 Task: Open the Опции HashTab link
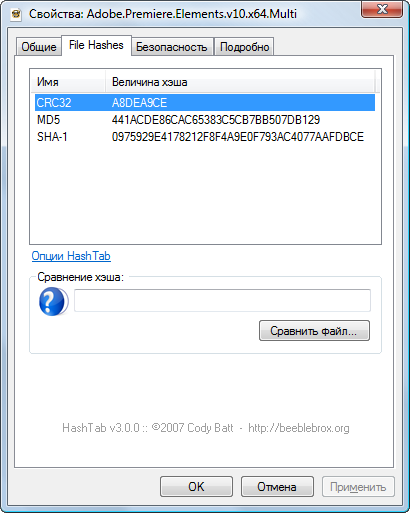click(71, 256)
